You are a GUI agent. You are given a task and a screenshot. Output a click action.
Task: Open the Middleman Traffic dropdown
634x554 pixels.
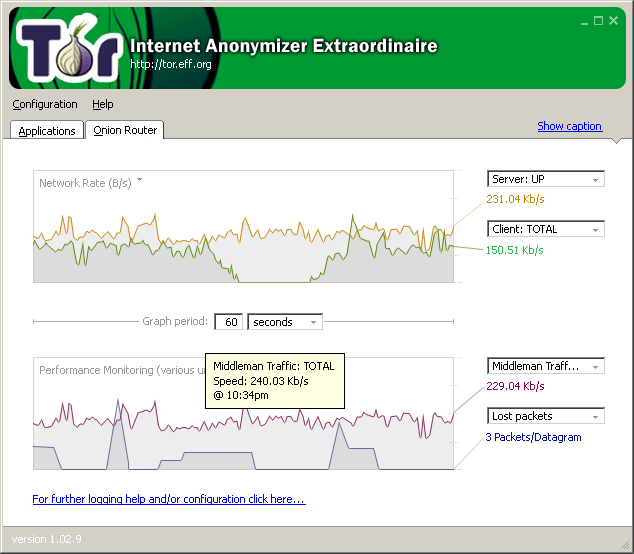pos(546,366)
